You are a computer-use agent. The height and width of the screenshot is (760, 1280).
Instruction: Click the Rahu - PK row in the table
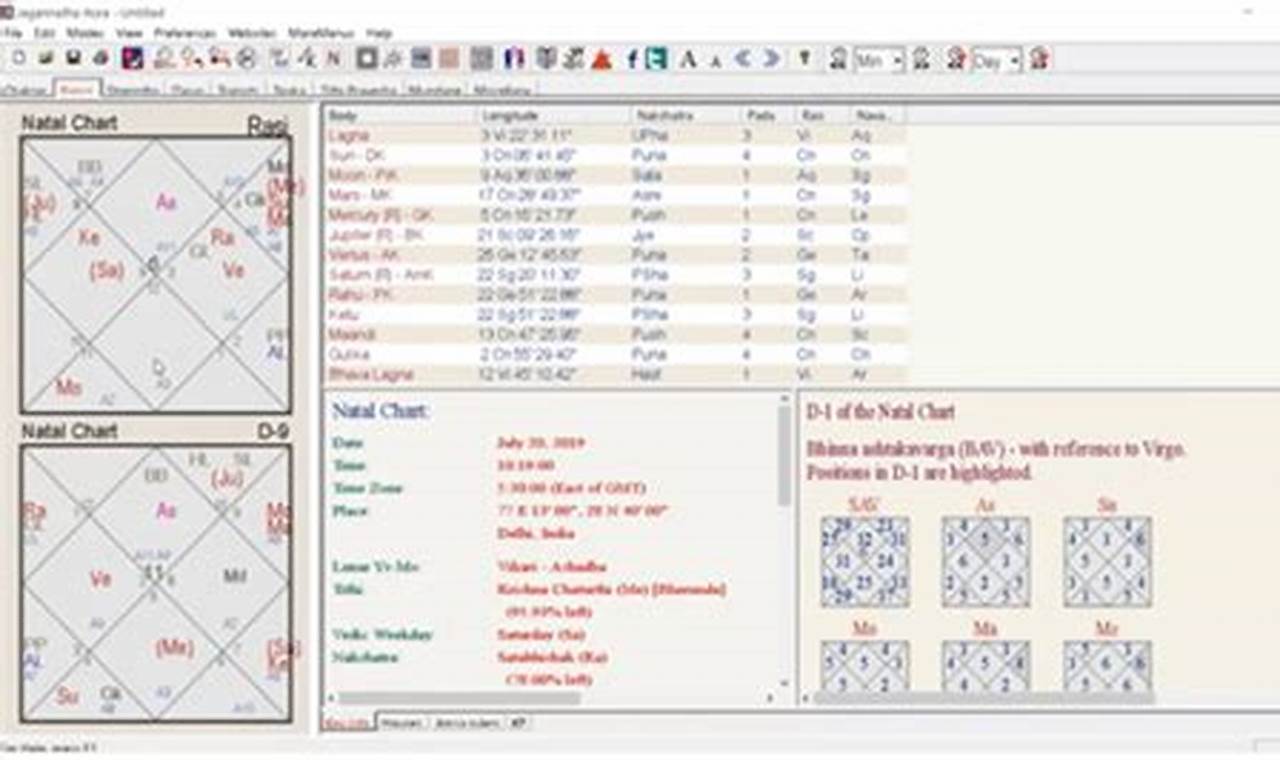(450, 294)
